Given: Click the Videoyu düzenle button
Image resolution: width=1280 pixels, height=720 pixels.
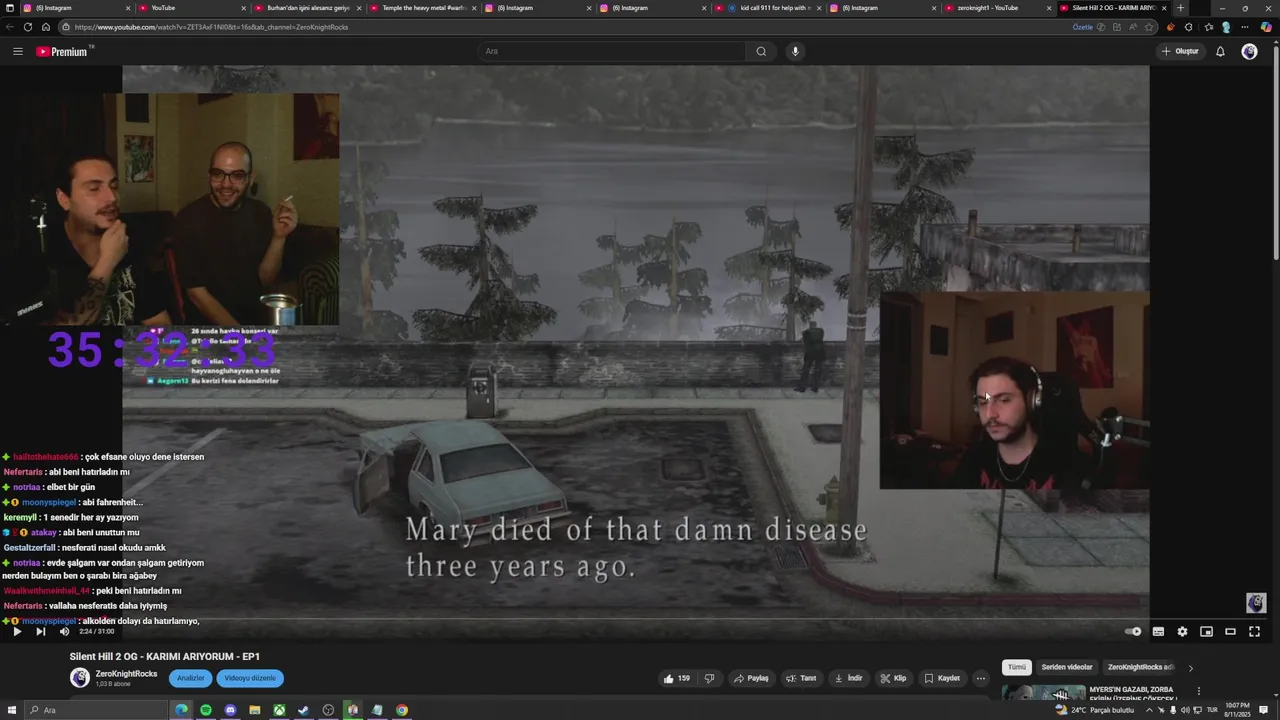Looking at the screenshot, I should 250,678.
